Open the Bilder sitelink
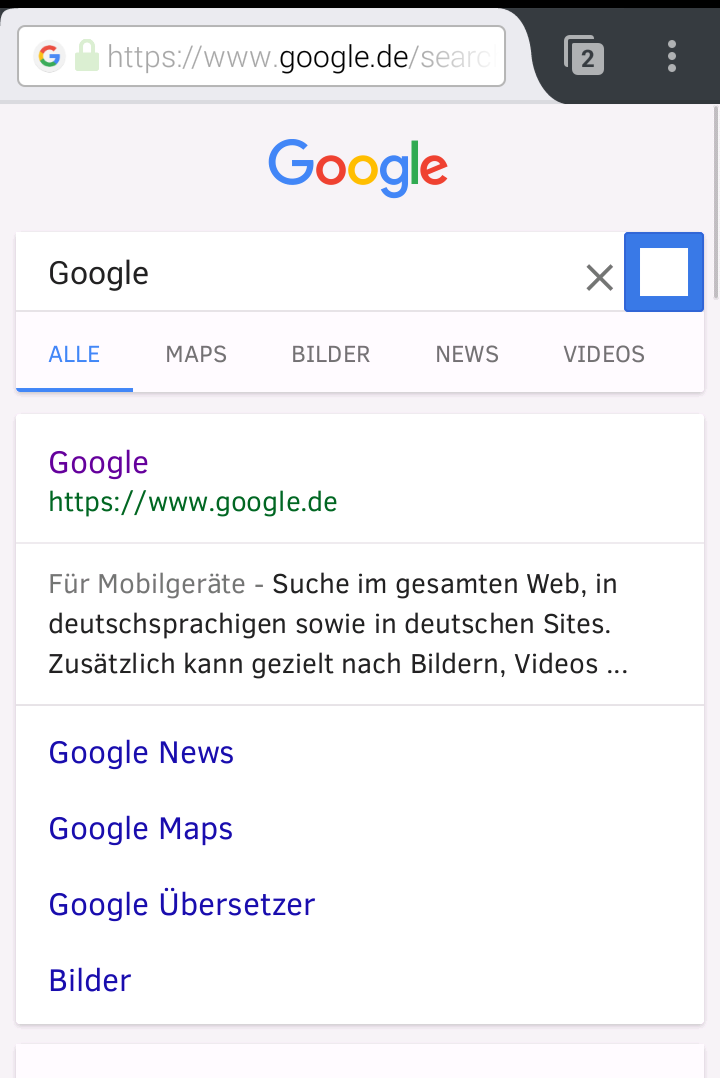This screenshot has height=1078, width=720. coord(90,980)
